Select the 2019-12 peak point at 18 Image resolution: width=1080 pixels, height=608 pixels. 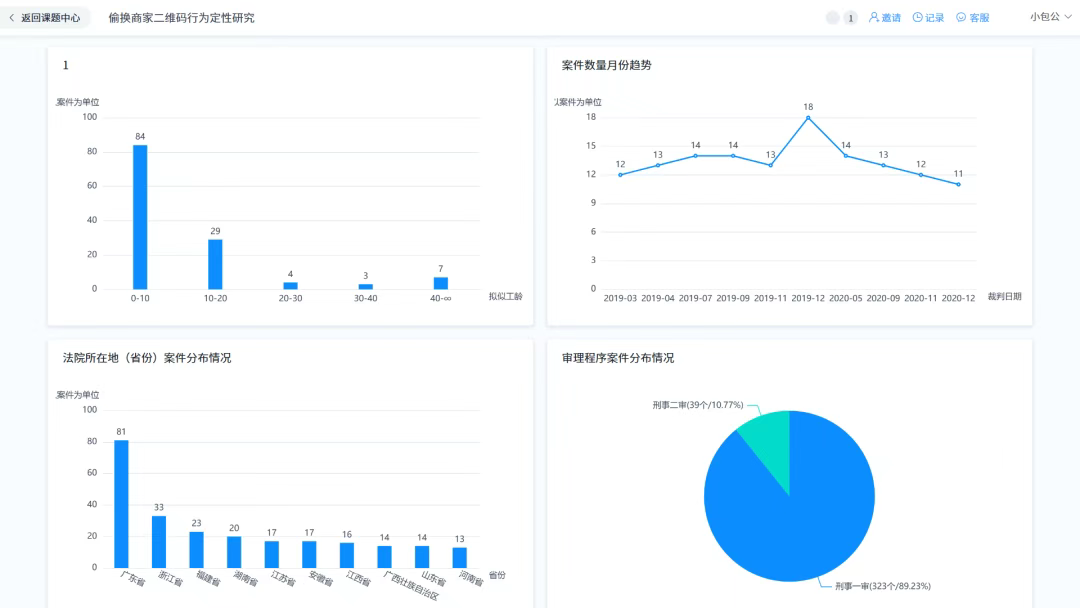tap(808, 118)
